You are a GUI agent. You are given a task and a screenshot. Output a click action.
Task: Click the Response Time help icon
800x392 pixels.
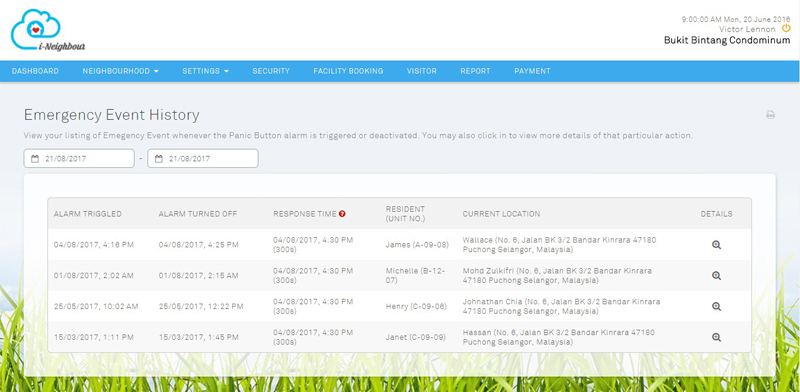[x=342, y=214]
